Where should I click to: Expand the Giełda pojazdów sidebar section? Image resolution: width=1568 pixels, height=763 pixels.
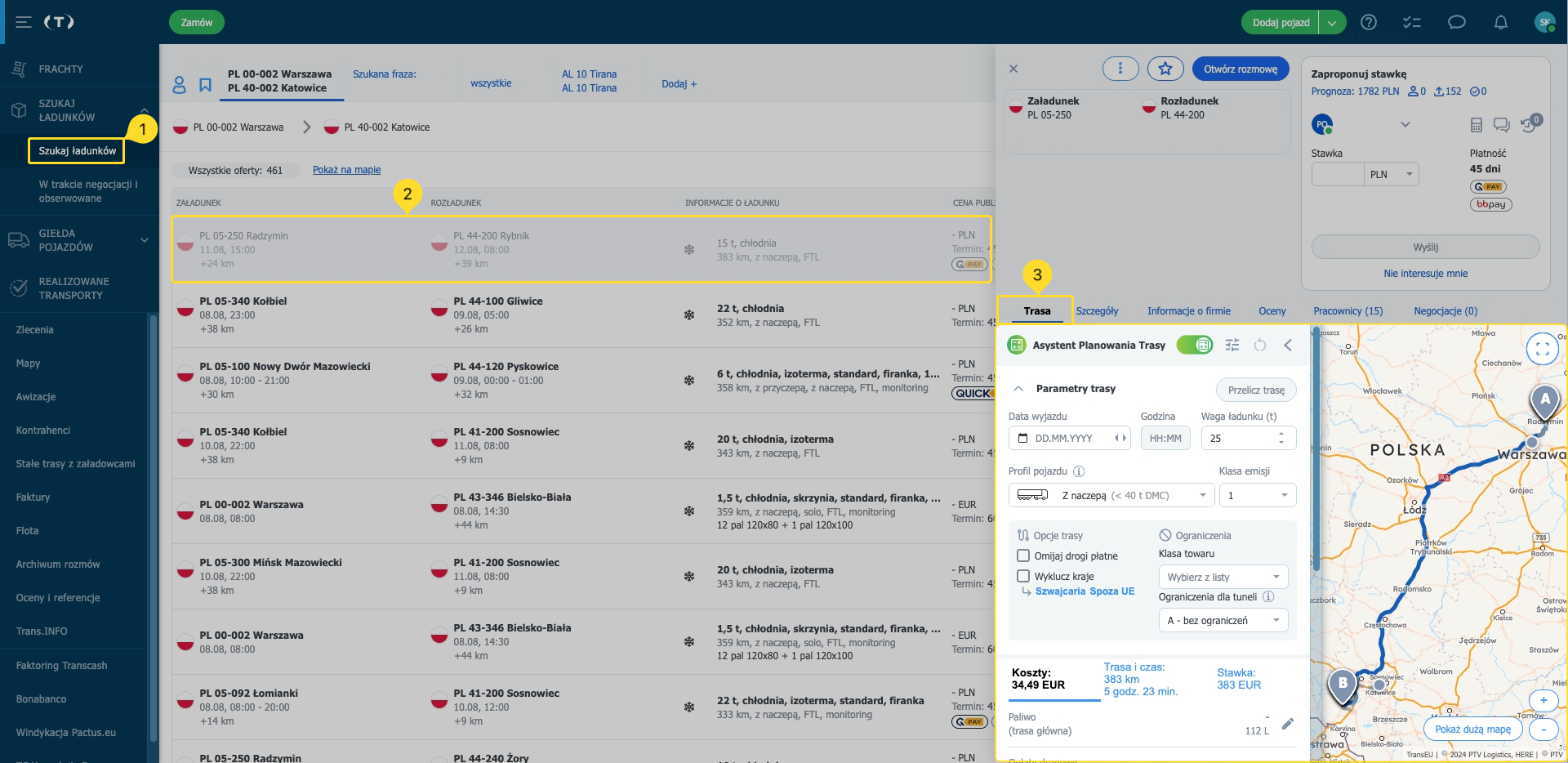pos(145,240)
